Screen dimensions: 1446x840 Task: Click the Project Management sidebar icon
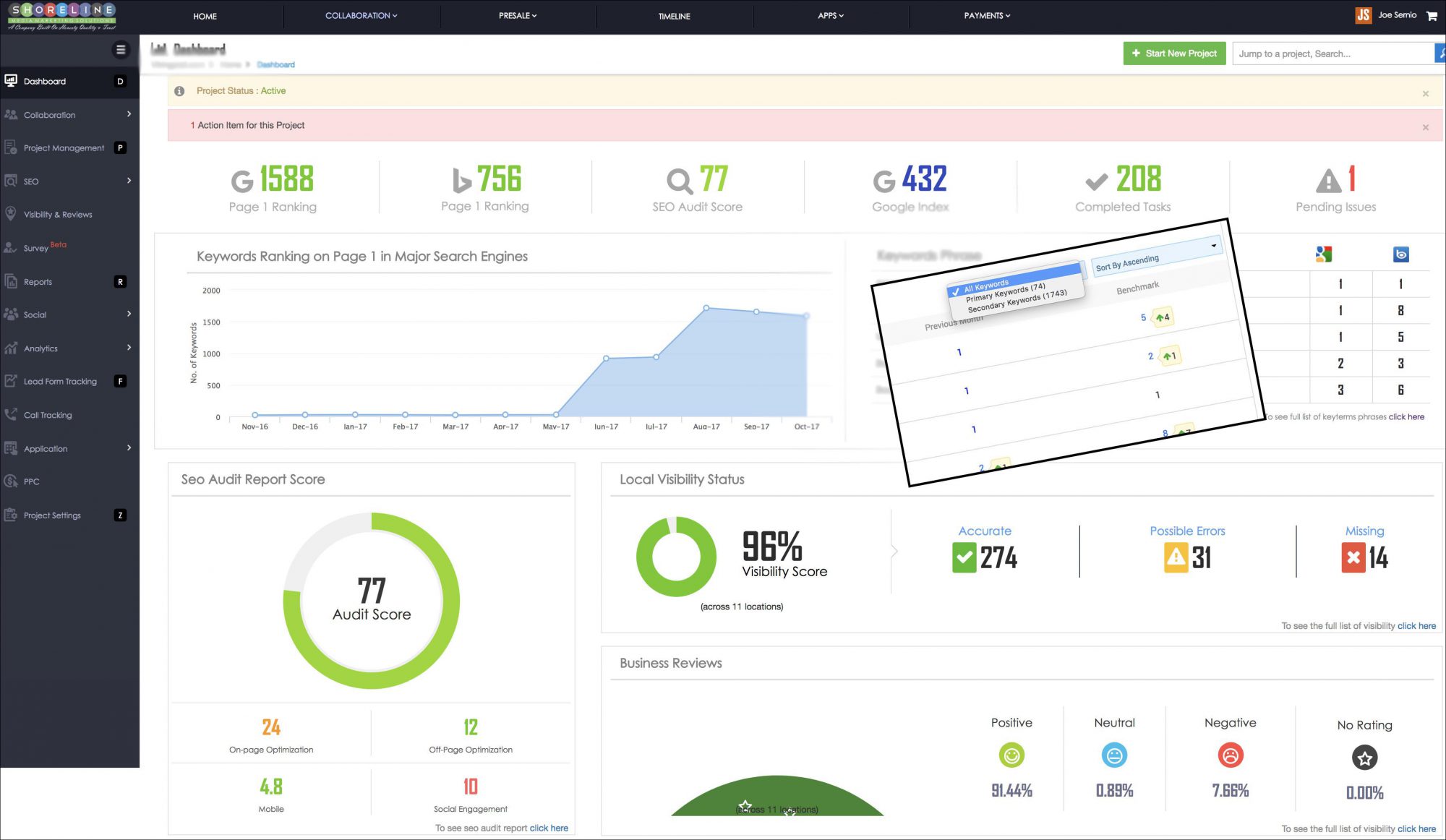click(11, 147)
